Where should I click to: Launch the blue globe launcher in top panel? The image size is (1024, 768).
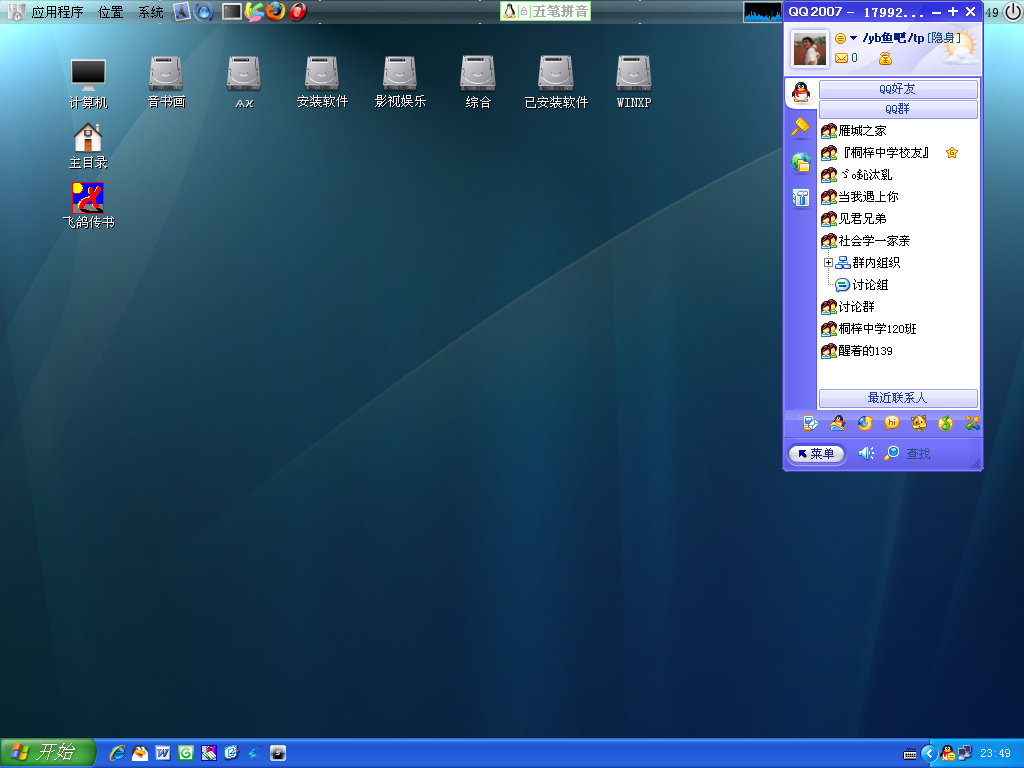pos(204,12)
